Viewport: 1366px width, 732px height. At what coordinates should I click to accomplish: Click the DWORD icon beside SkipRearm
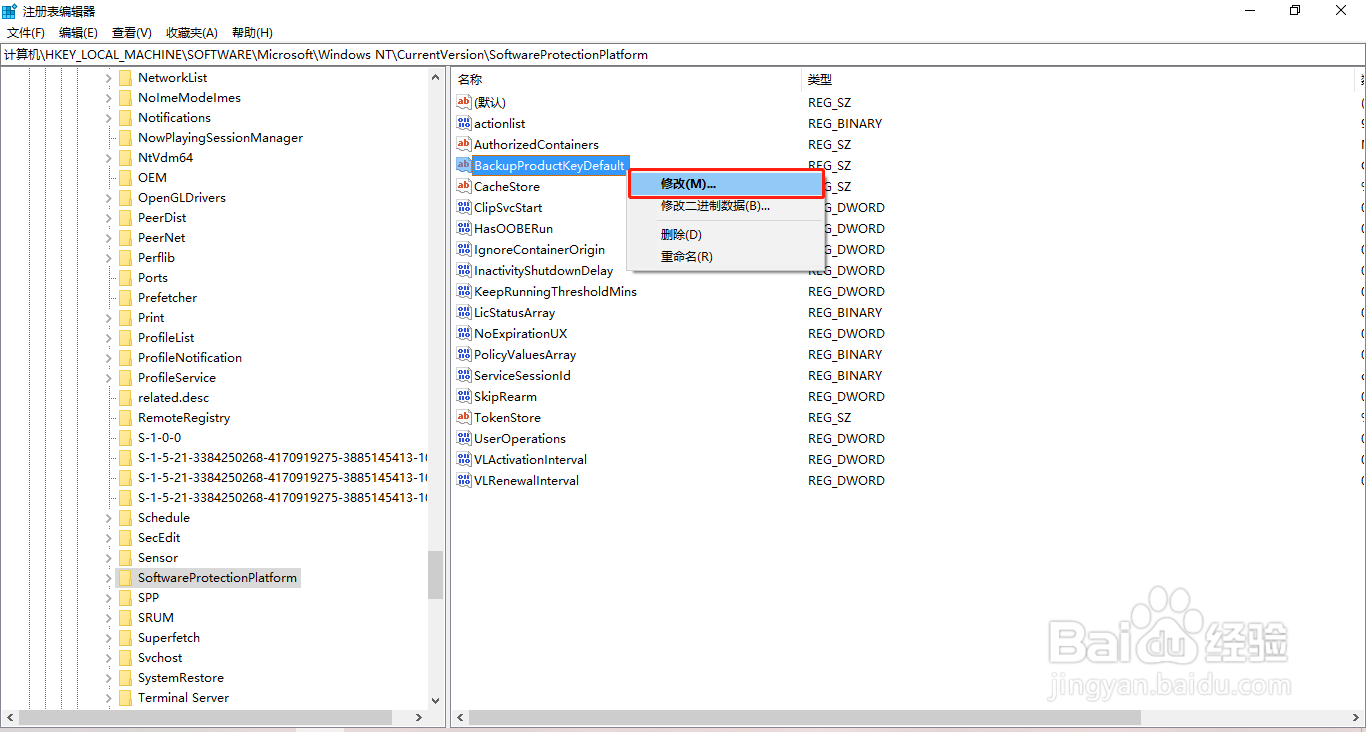[463, 396]
